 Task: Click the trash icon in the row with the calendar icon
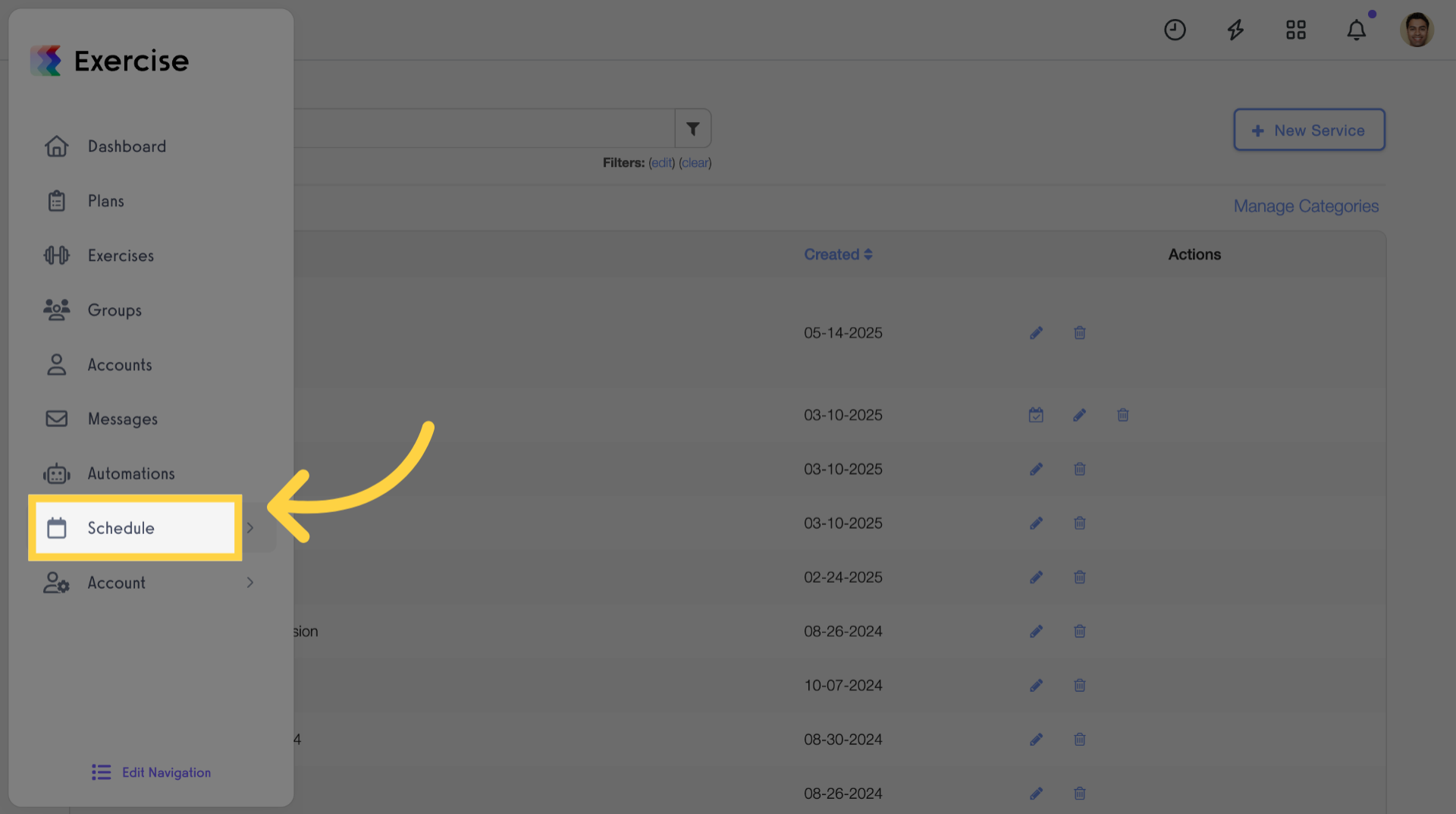[x=1123, y=415]
